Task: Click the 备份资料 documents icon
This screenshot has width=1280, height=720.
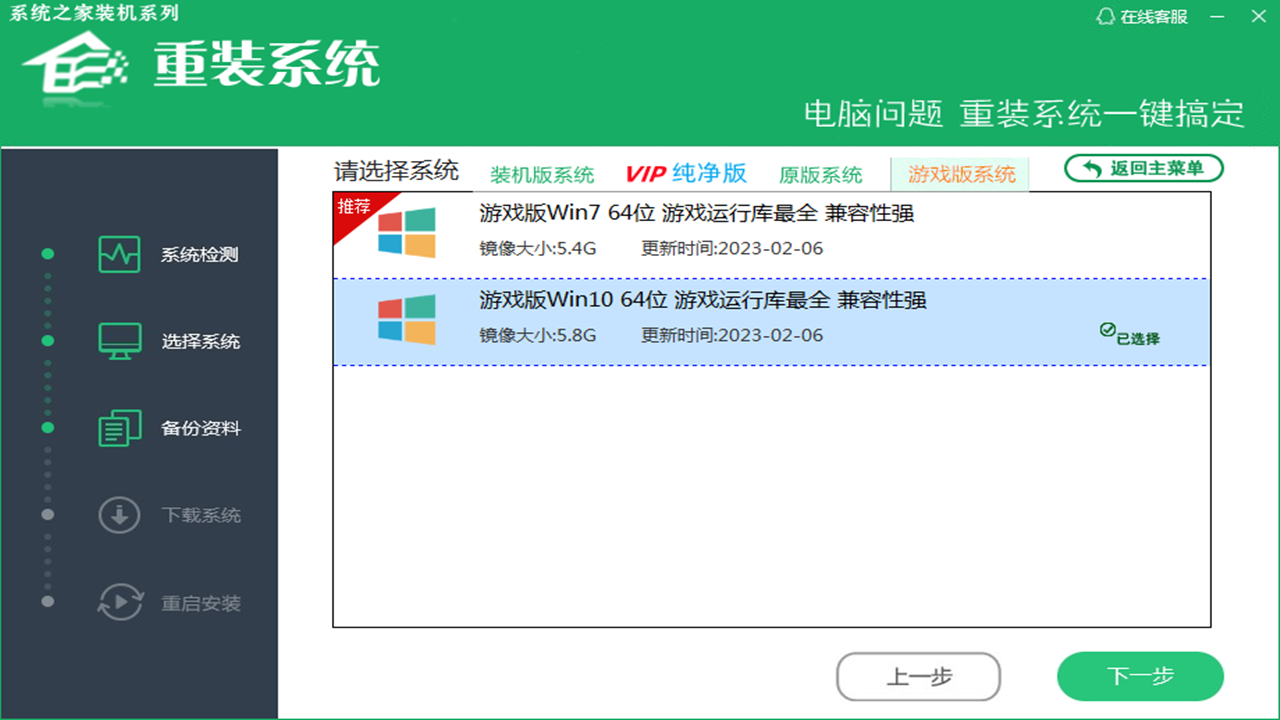Action: [119, 428]
